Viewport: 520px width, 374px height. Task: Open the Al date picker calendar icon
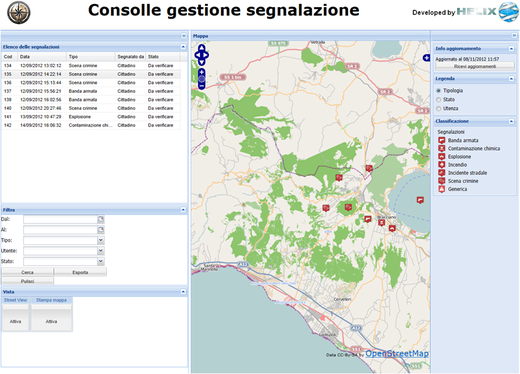coord(101,230)
